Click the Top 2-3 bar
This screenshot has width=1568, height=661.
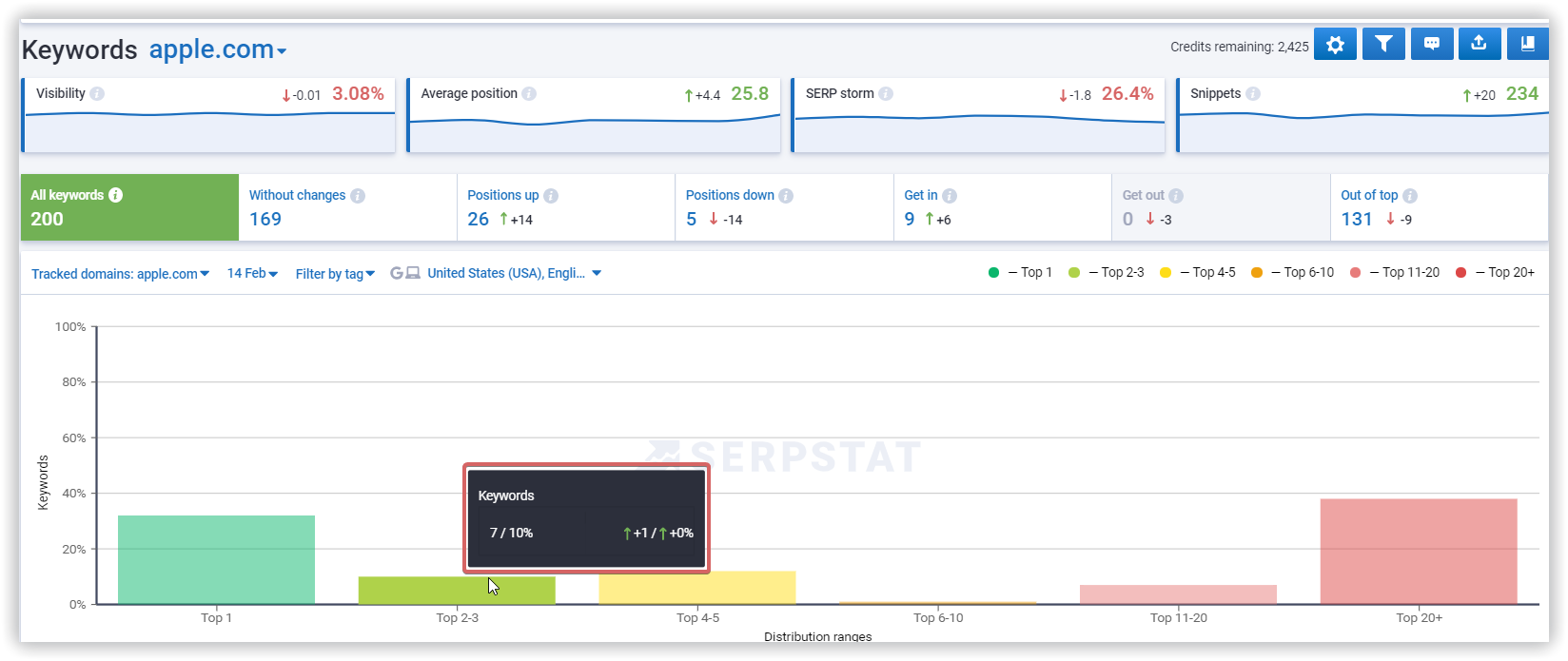[x=457, y=590]
